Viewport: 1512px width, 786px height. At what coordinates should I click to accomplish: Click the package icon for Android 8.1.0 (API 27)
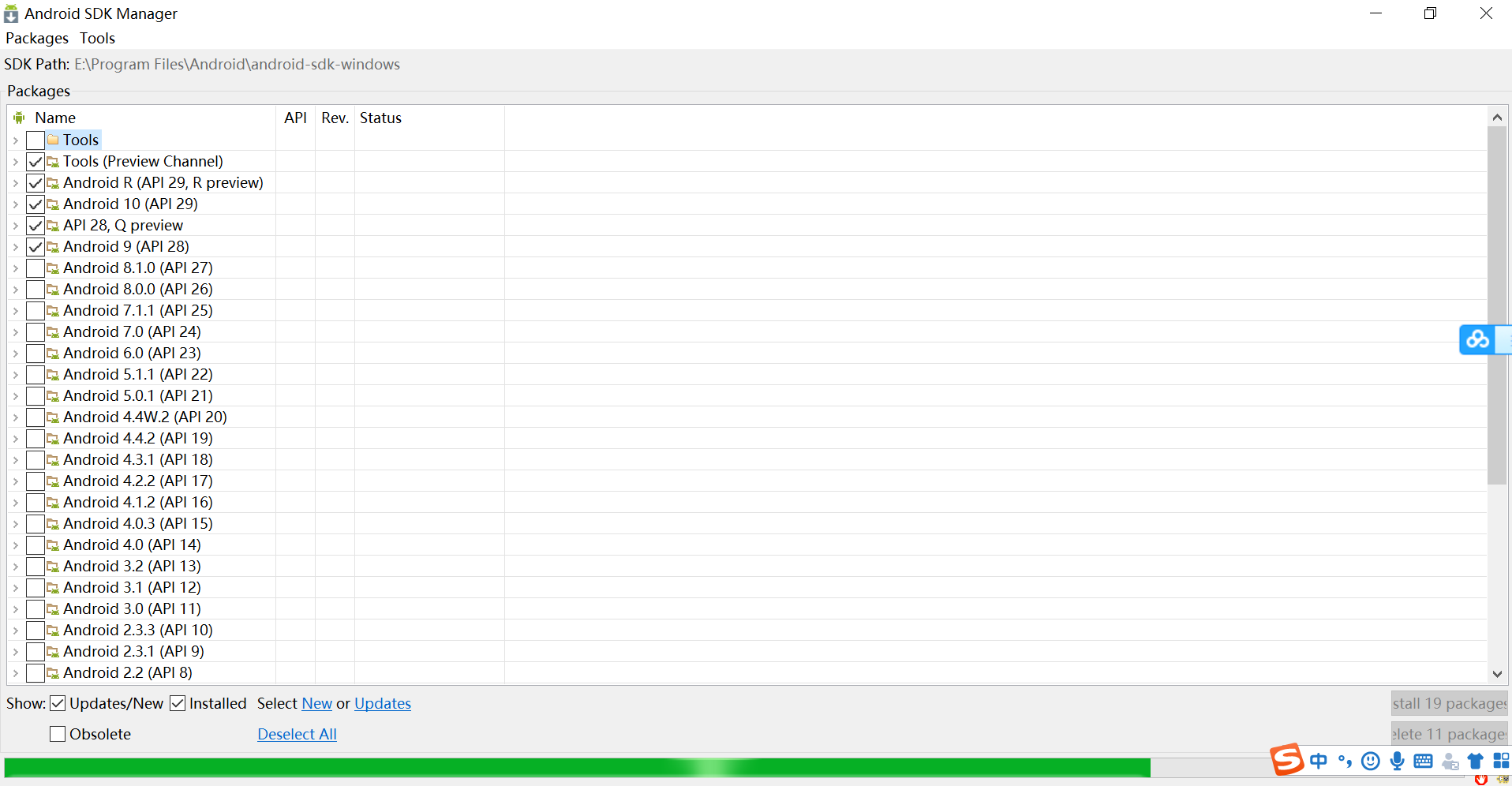pos(53,268)
